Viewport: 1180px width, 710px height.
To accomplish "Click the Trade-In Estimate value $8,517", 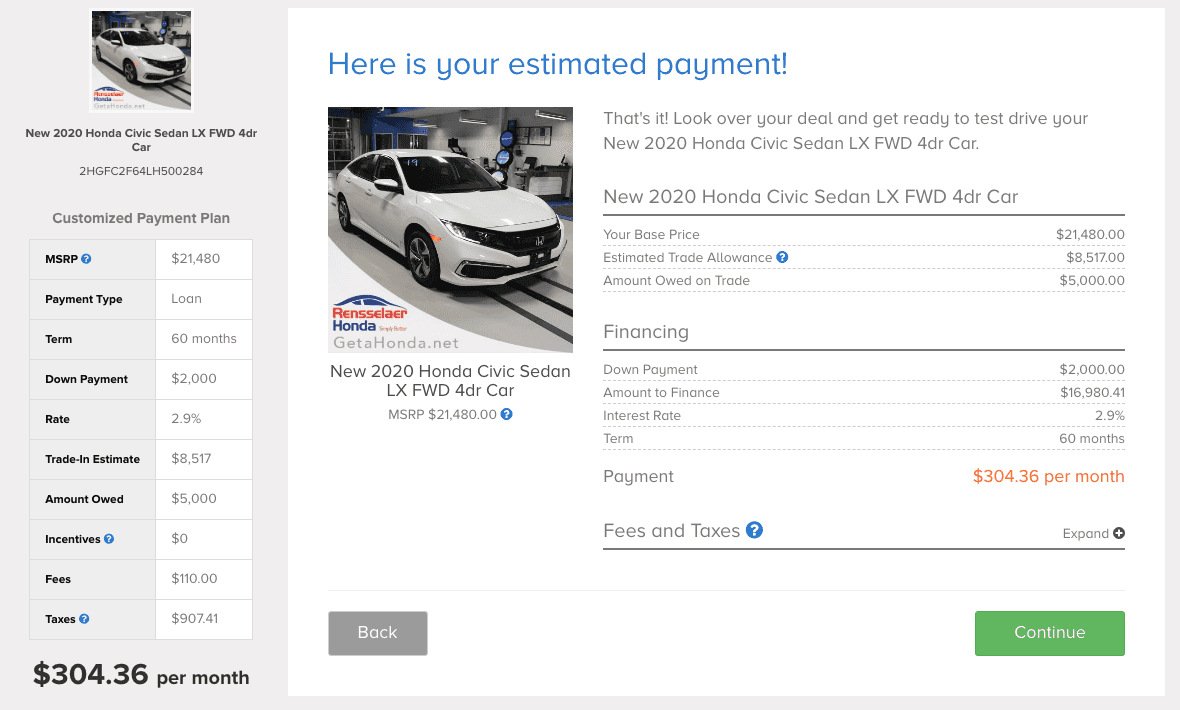I will pos(191,459).
